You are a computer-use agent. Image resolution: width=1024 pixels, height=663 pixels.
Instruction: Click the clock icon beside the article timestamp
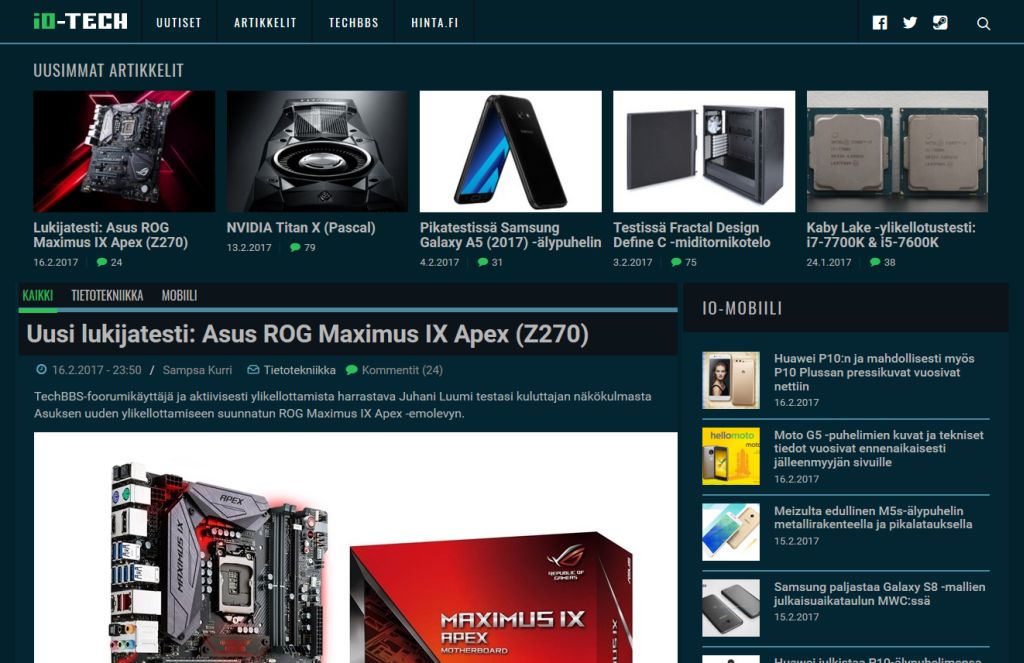tap(40, 369)
